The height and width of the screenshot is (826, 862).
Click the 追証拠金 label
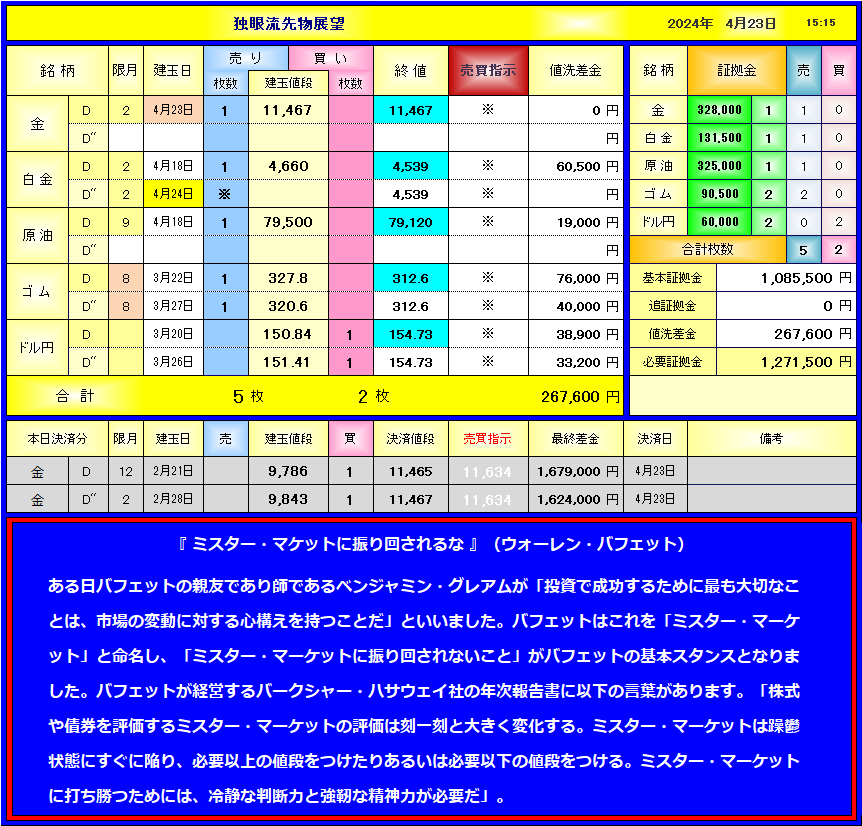[672, 306]
